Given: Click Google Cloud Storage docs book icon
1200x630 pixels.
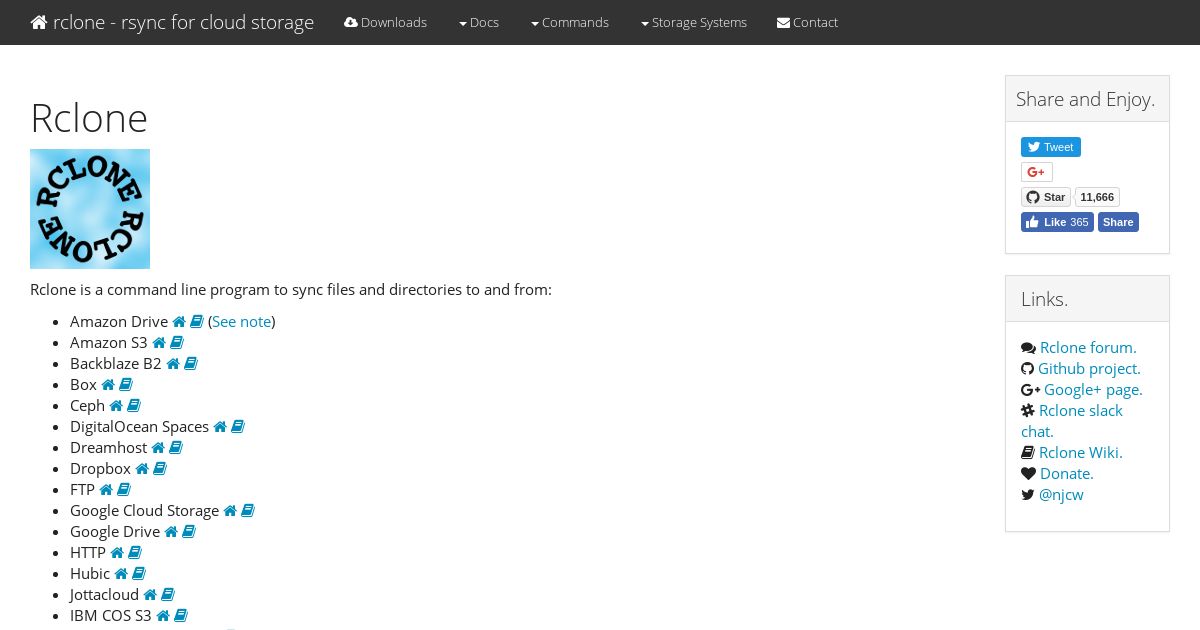Looking at the screenshot, I should tap(247, 511).
